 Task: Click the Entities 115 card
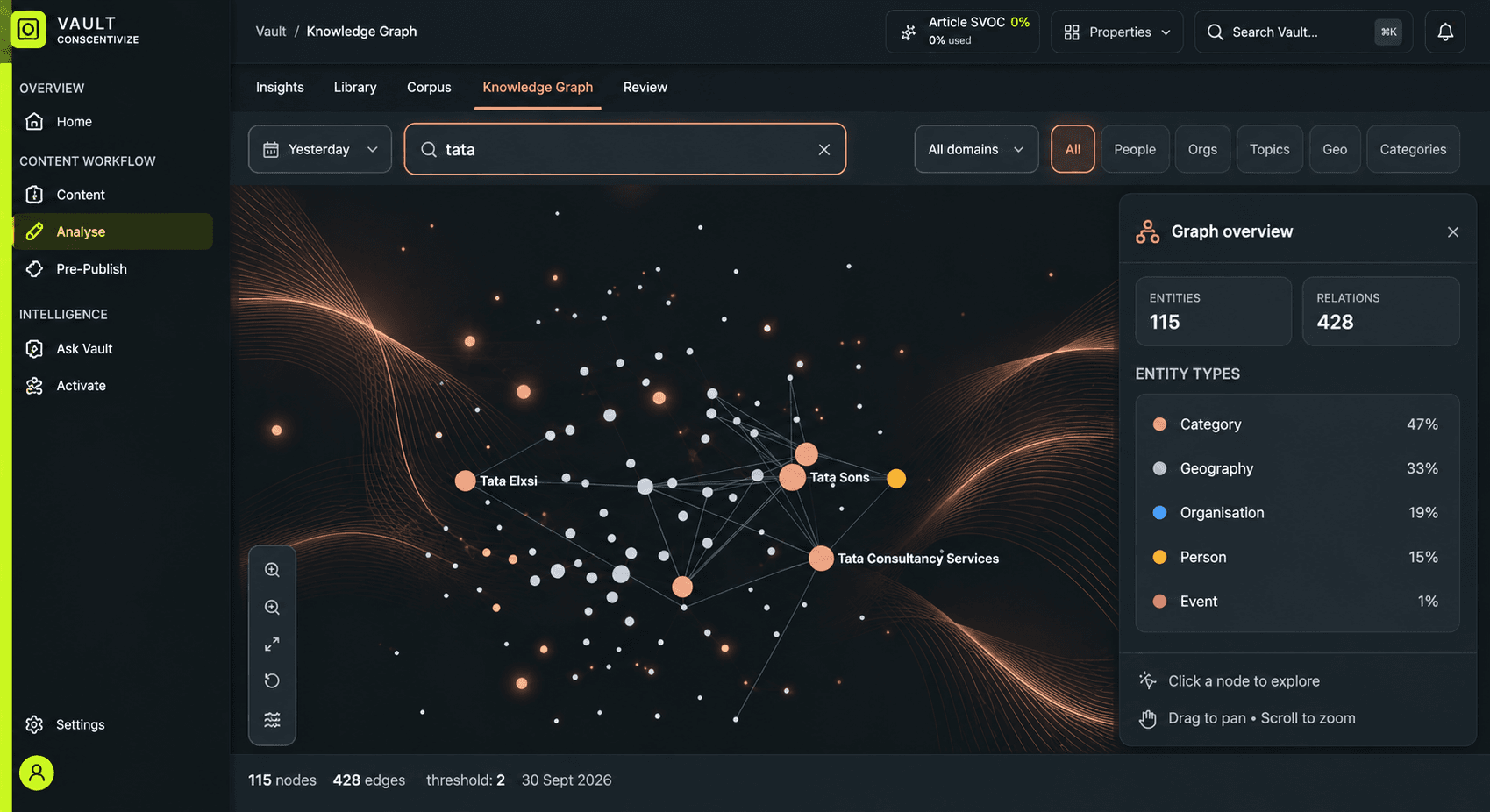point(1214,311)
